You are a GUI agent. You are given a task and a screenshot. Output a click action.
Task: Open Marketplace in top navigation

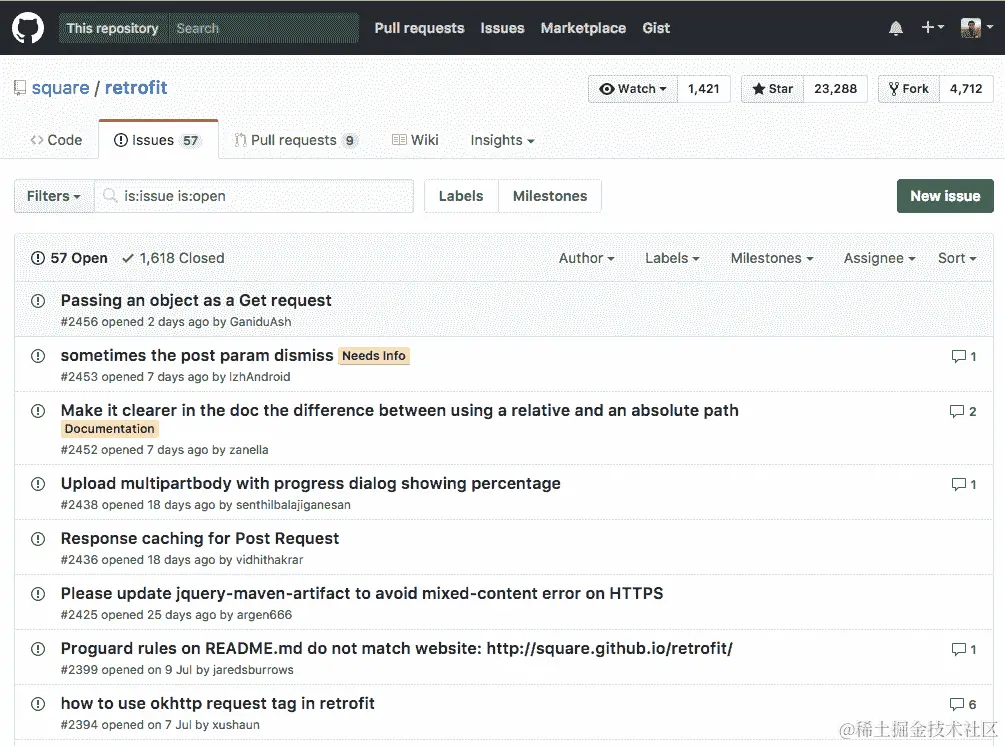click(x=583, y=28)
